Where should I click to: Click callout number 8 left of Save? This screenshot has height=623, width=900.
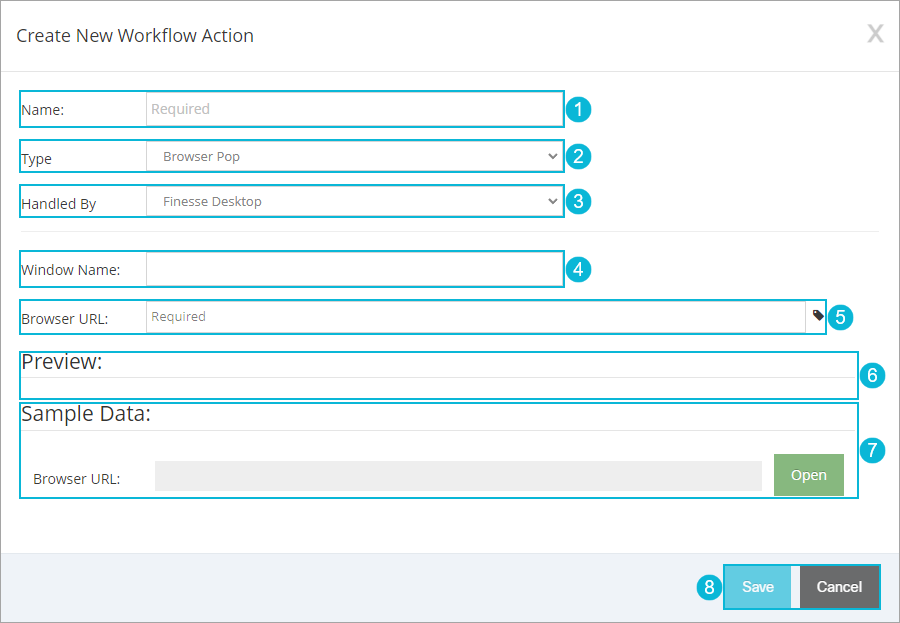point(709,587)
